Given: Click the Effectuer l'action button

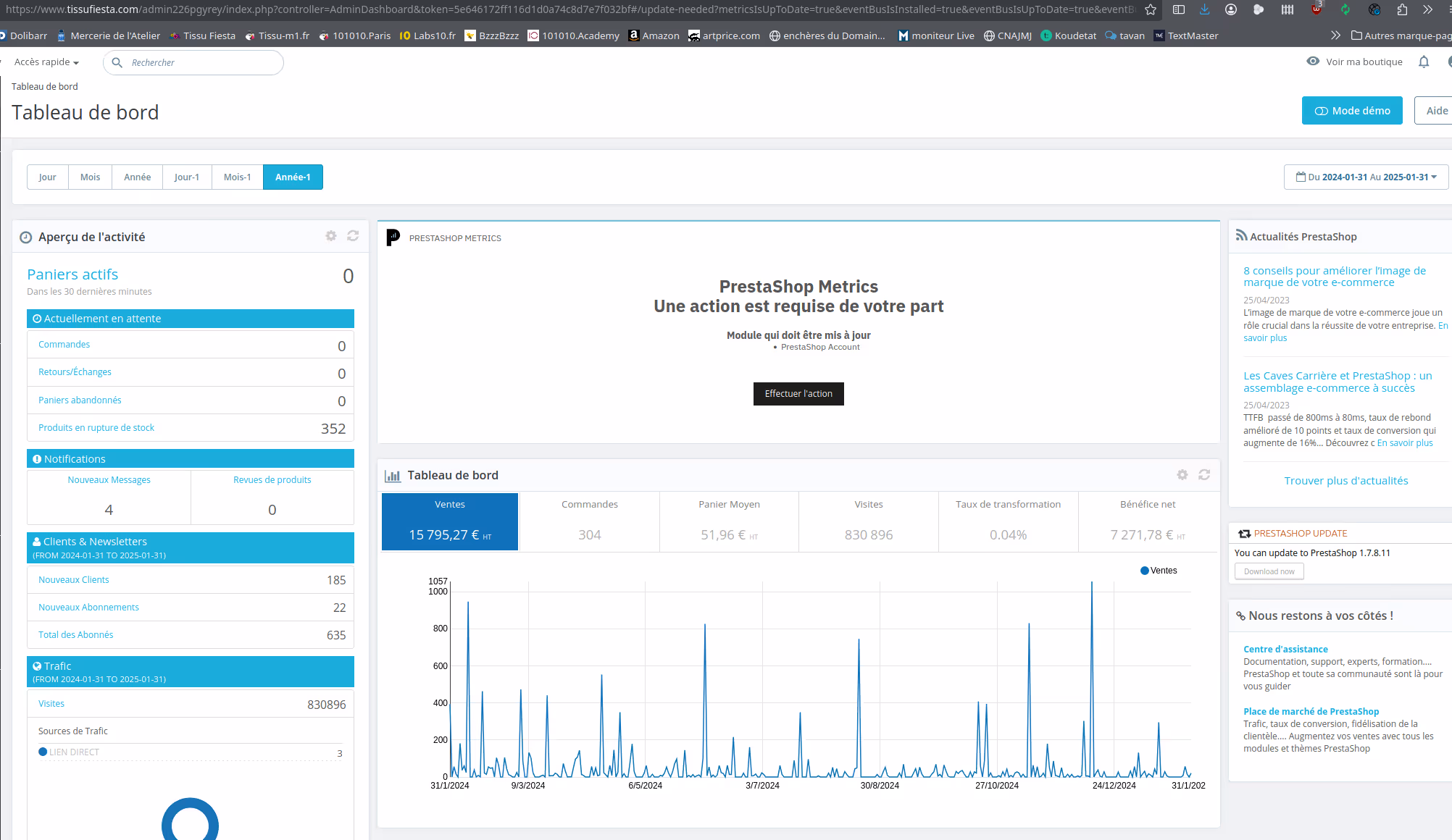Looking at the screenshot, I should tap(798, 394).
